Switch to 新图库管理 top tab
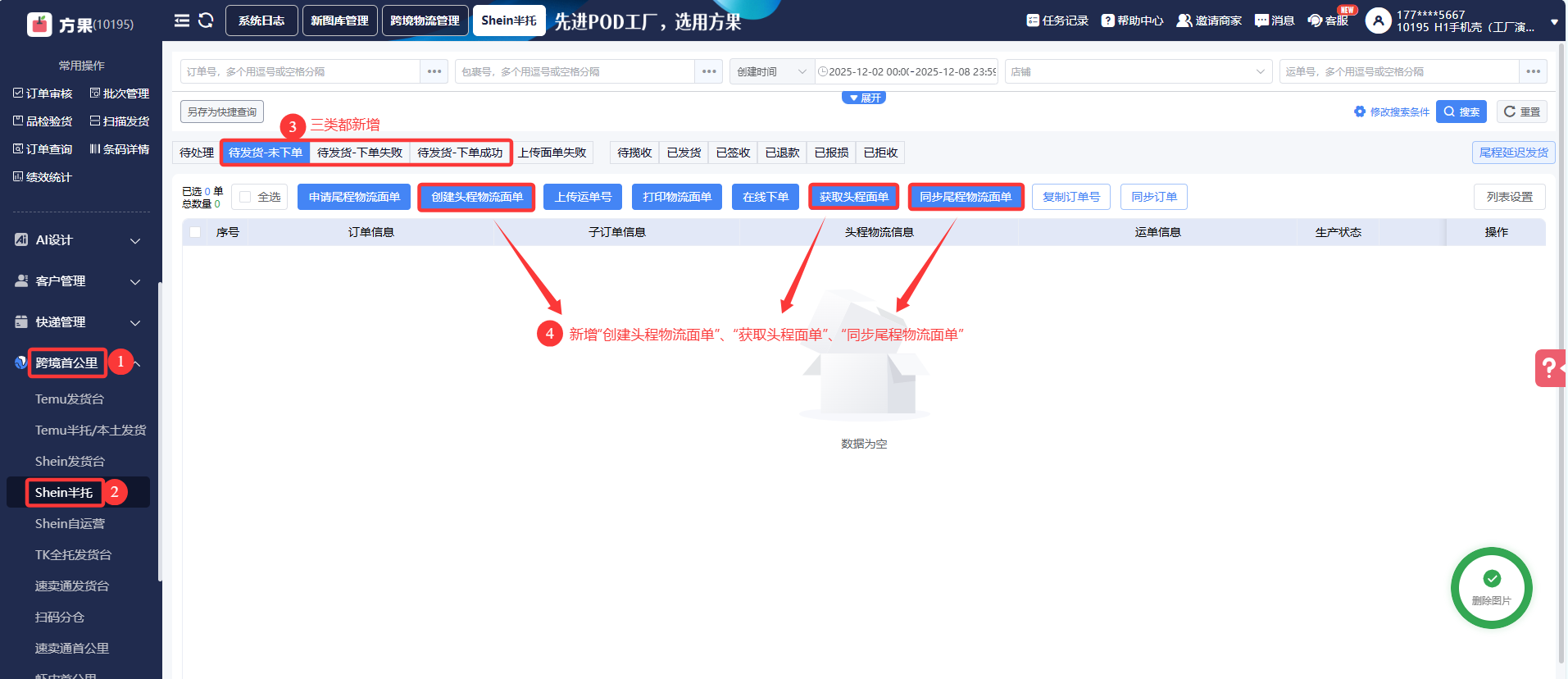The image size is (1568, 679). point(339,21)
